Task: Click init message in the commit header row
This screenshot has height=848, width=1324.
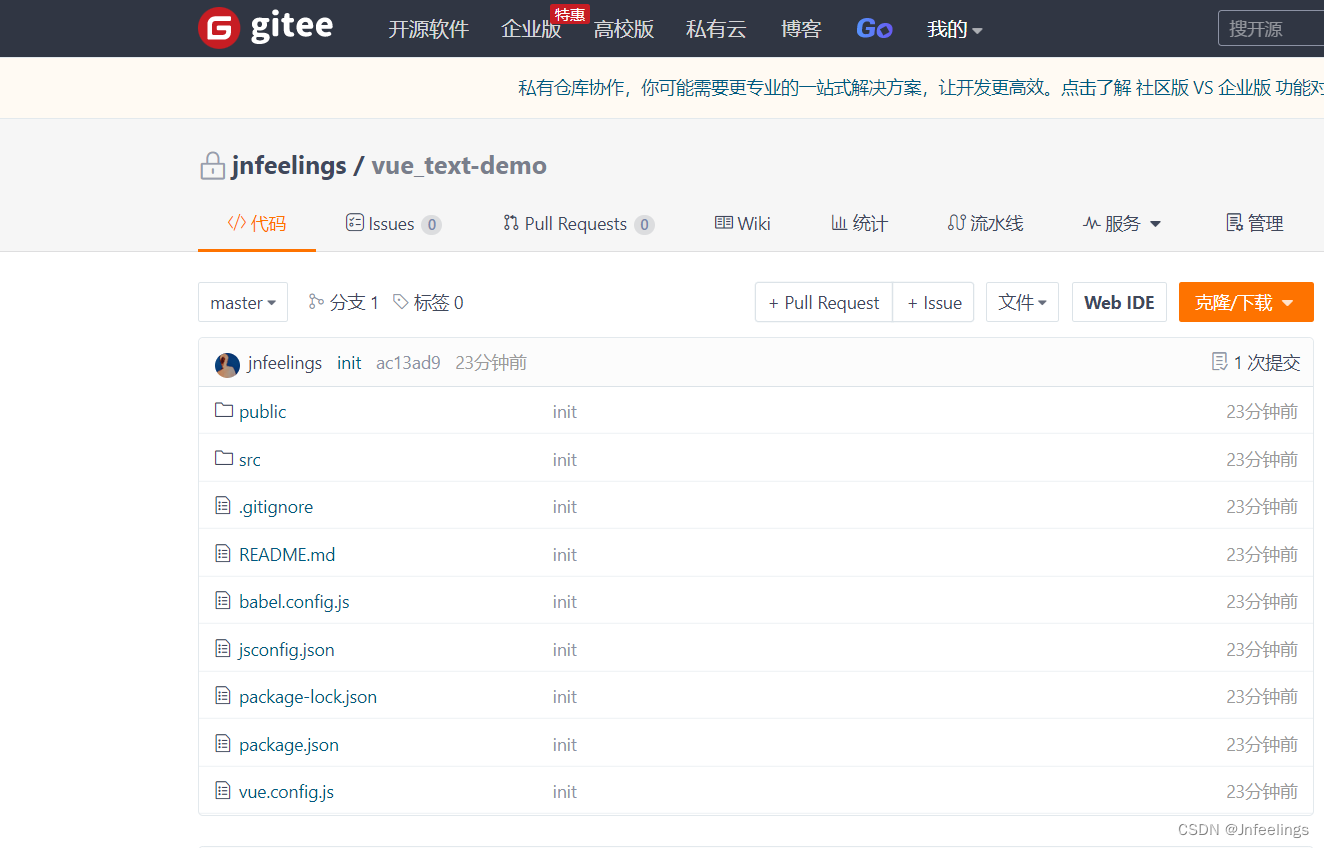Action: (349, 363)
